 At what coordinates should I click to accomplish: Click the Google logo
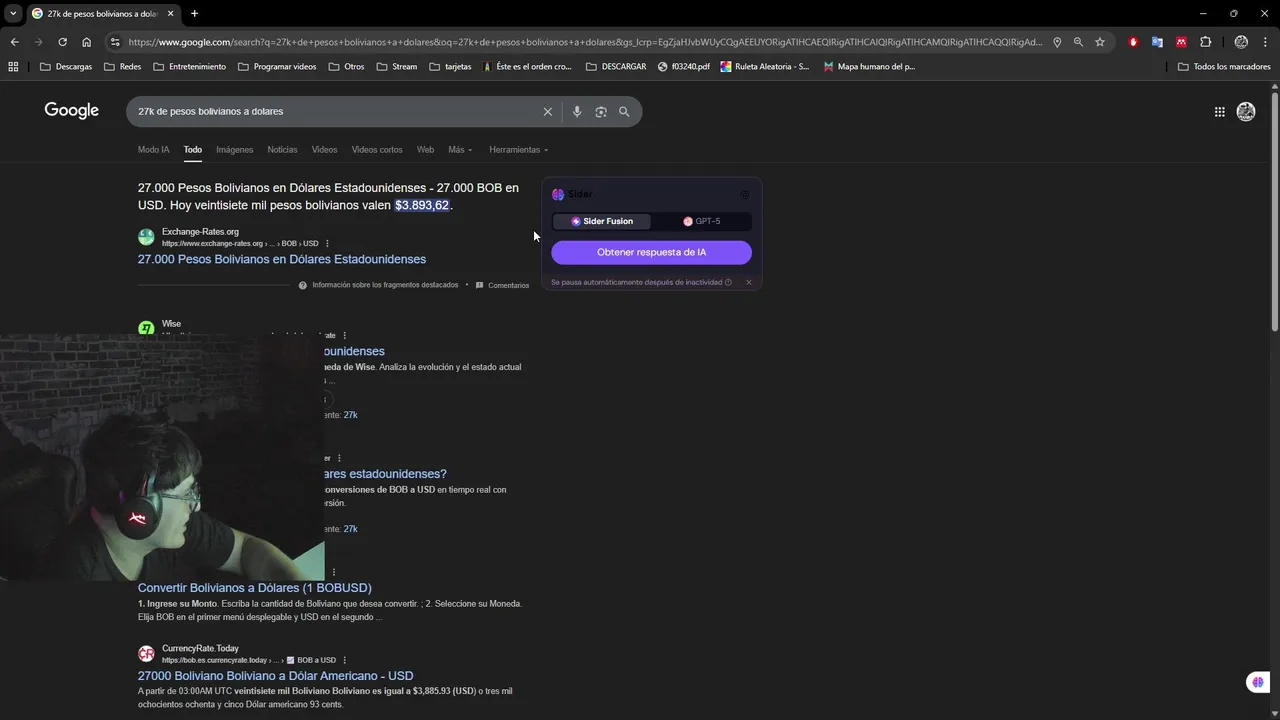[x=71, y=111]
